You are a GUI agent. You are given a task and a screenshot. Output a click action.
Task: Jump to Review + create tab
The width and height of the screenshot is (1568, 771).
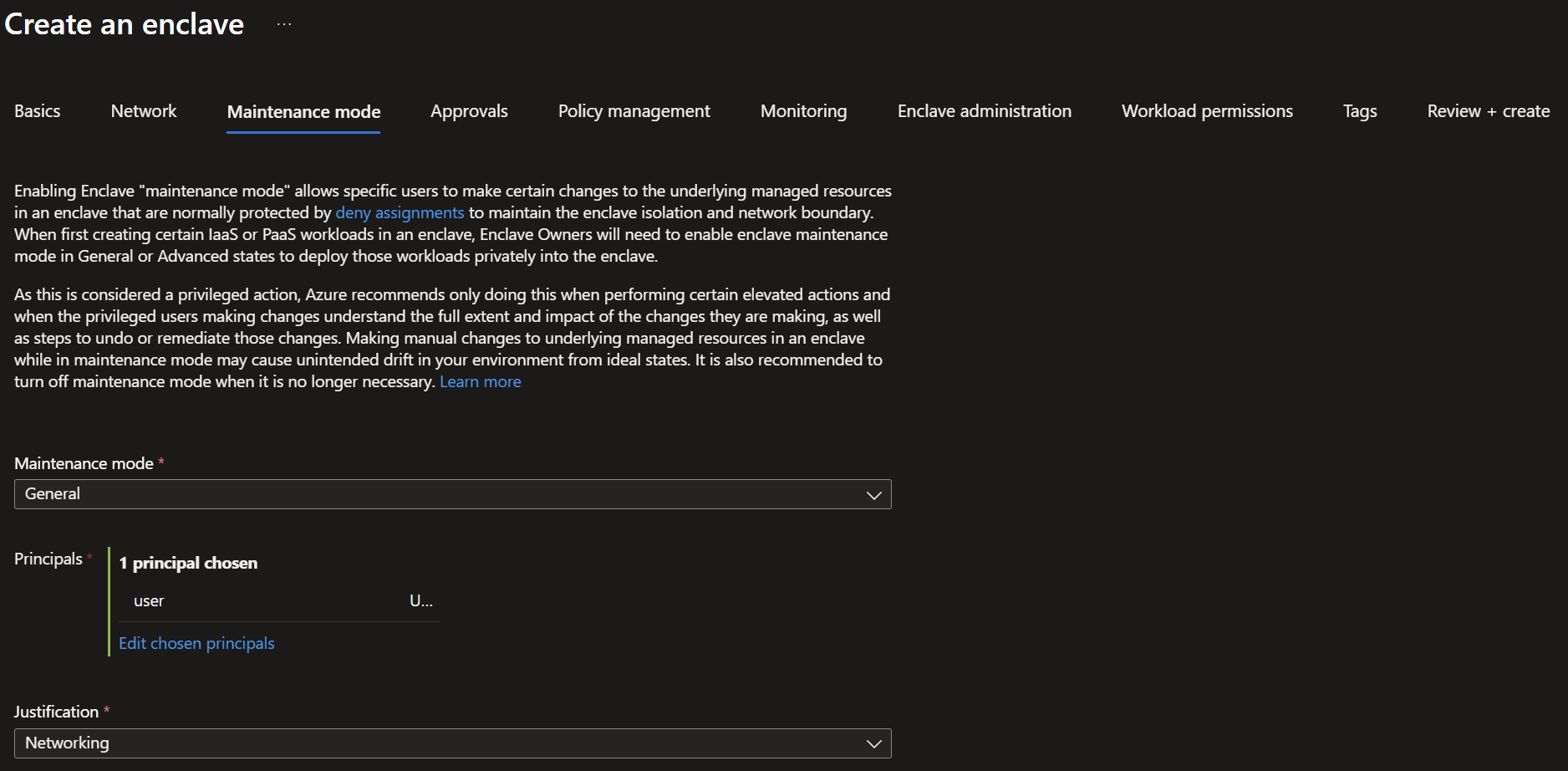pyautogui.click(x=1489, y=111)
